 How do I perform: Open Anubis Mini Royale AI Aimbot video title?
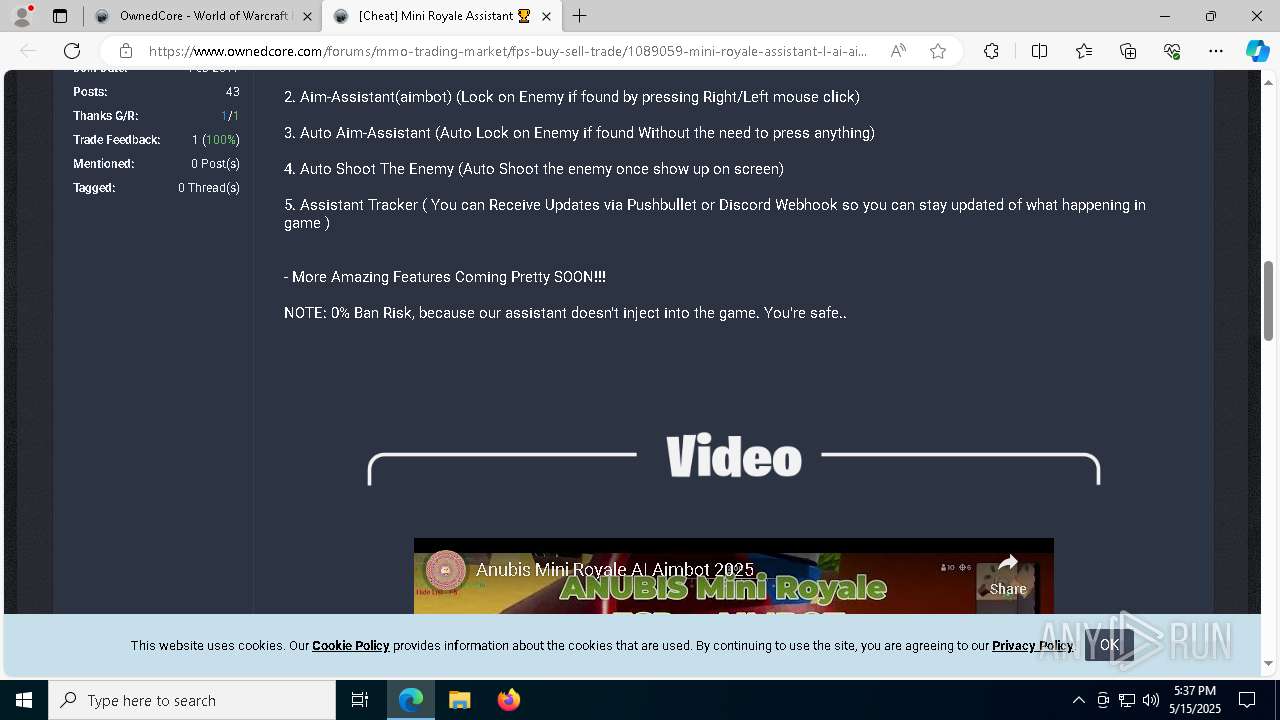(615, 570)
